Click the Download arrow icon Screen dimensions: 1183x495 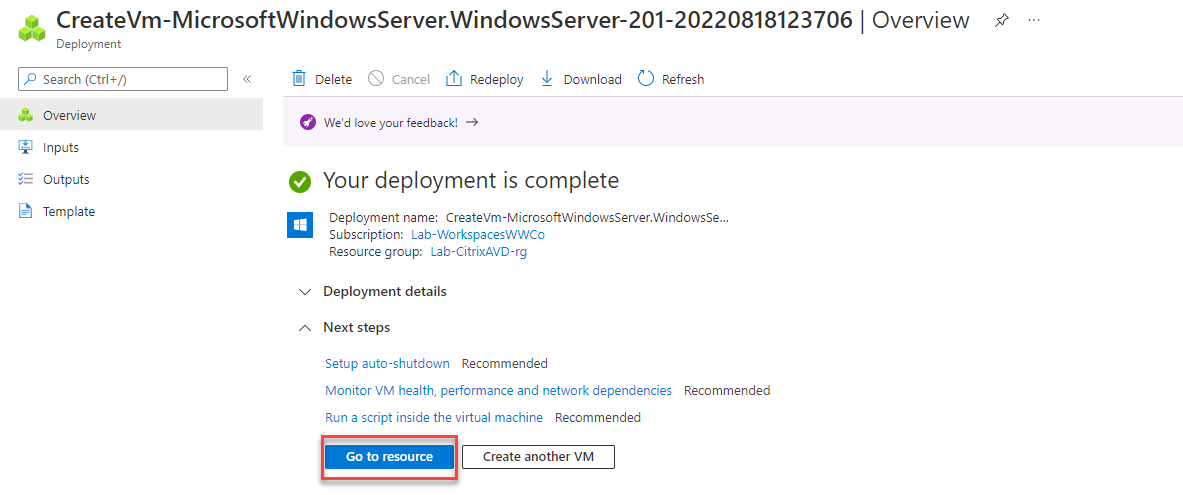(547, 79)
